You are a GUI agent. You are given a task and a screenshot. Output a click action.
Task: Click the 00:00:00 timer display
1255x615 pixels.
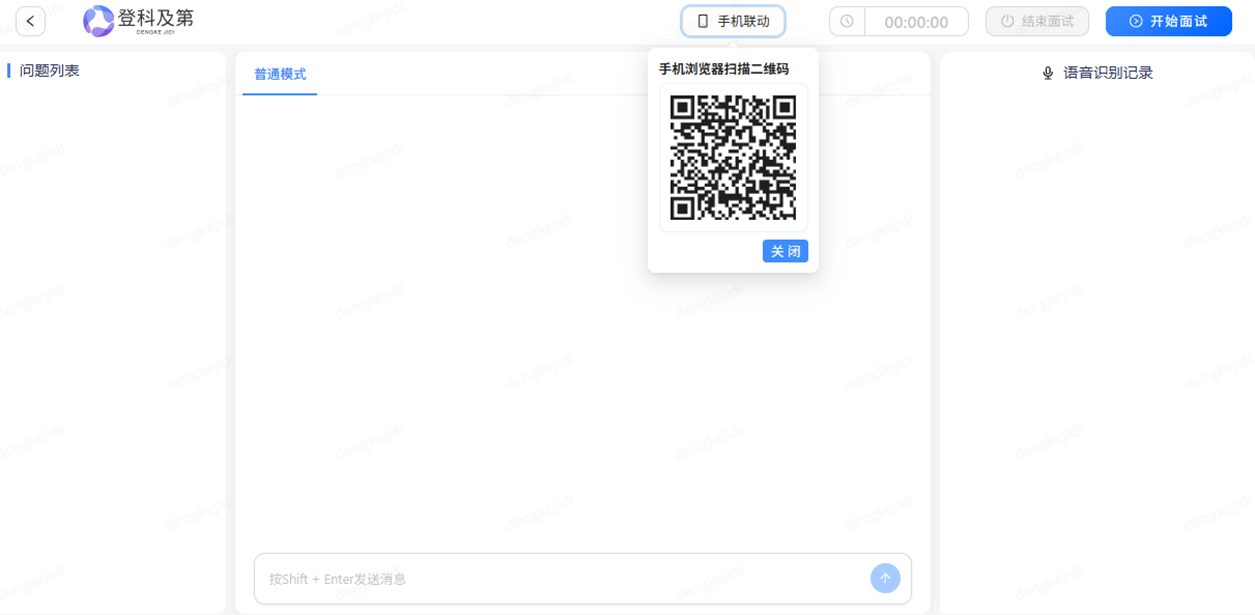coord(916,21)
